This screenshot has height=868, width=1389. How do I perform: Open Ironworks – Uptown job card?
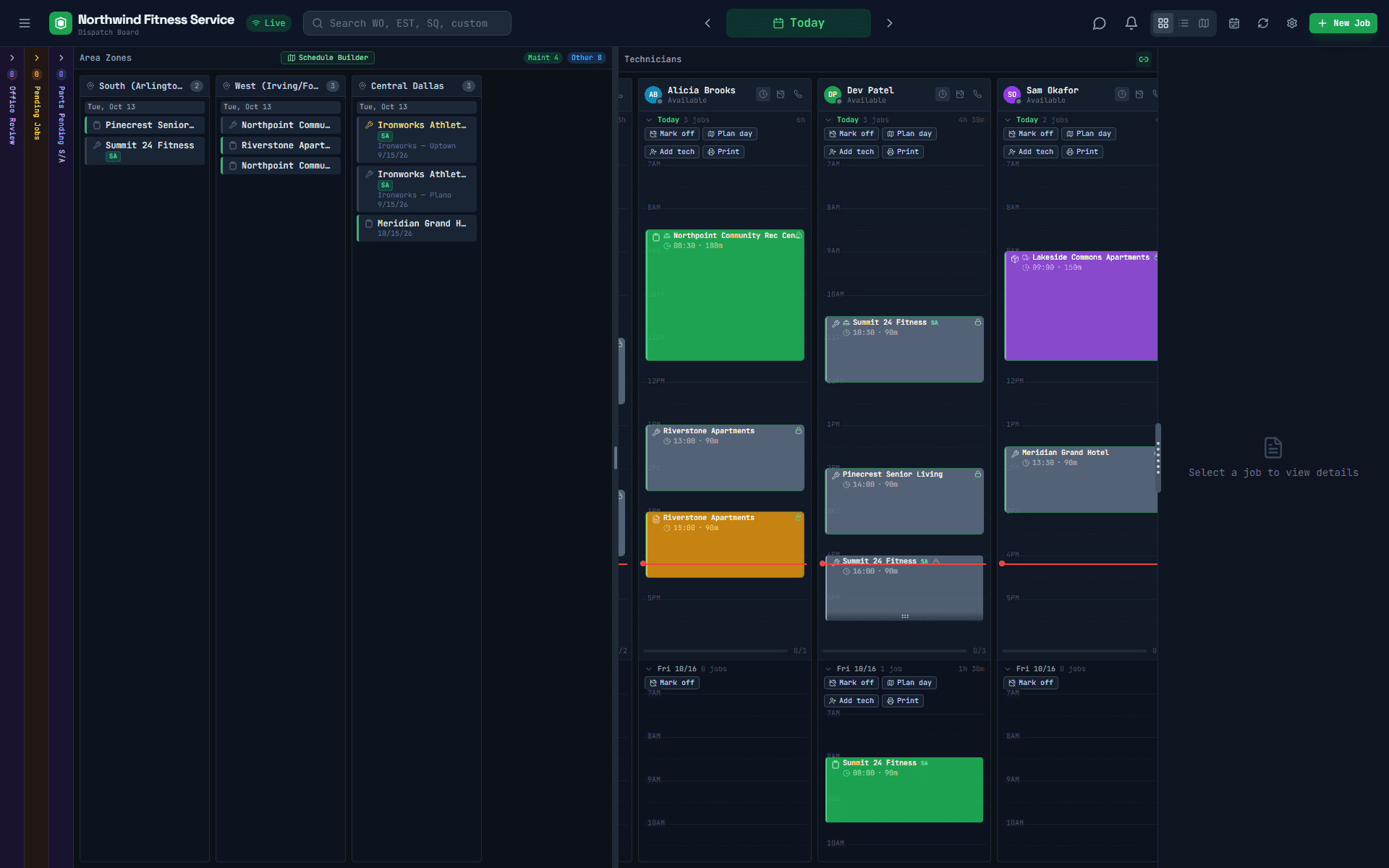coord(417,140)
